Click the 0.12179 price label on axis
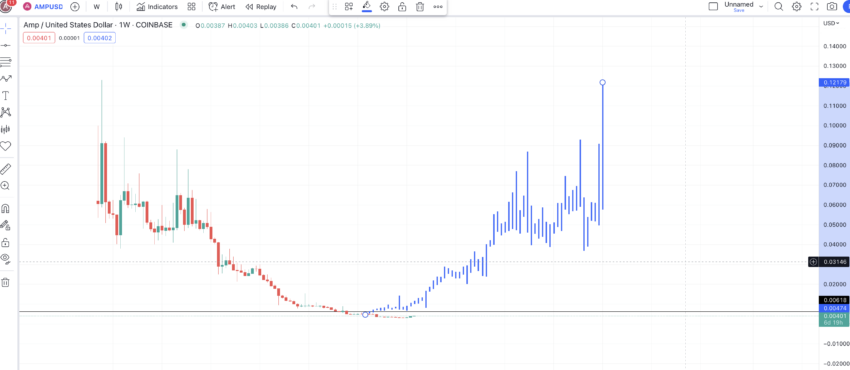Image resolution: width=850 pixels, height=370 pixels. click(x=834, y=82)
